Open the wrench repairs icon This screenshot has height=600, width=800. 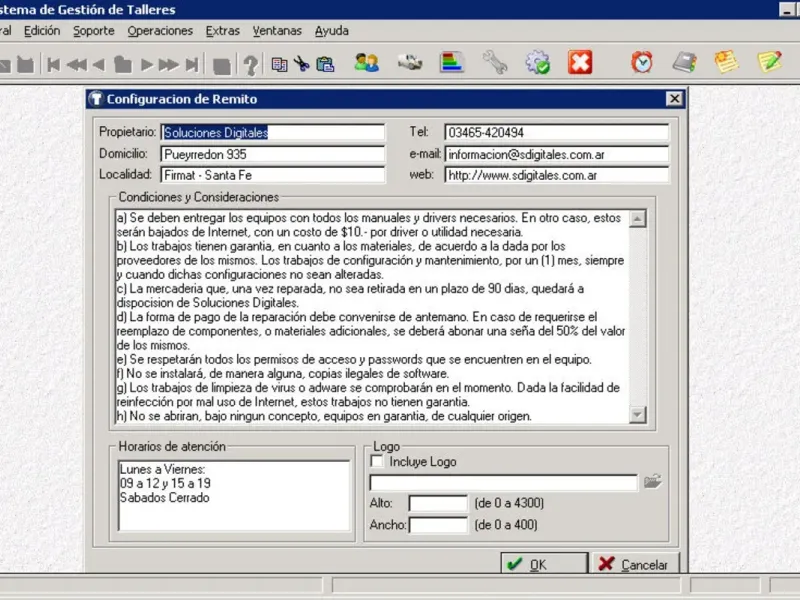click(x=494, y=62)
